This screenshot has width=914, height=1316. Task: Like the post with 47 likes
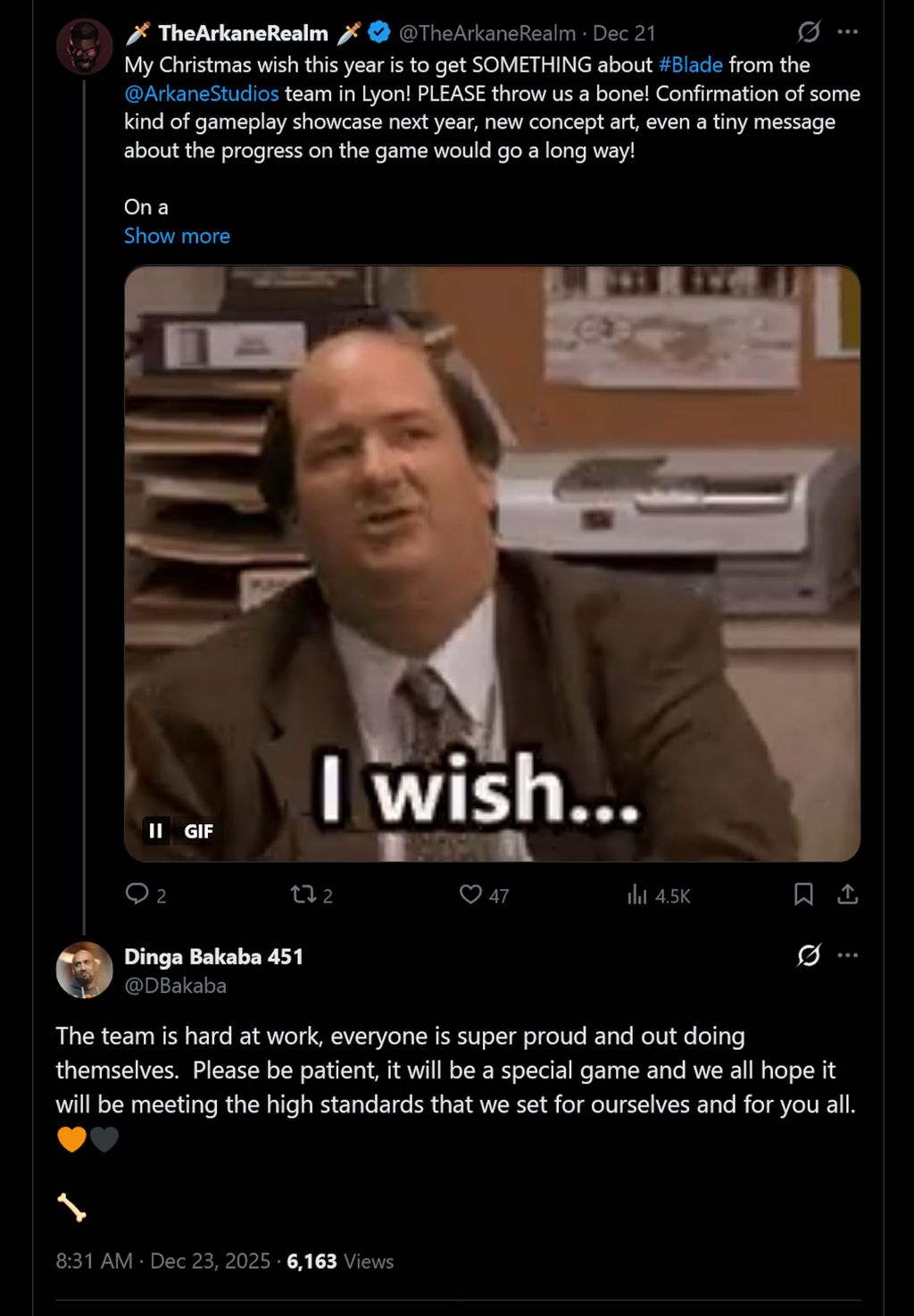tap(470, 894)
